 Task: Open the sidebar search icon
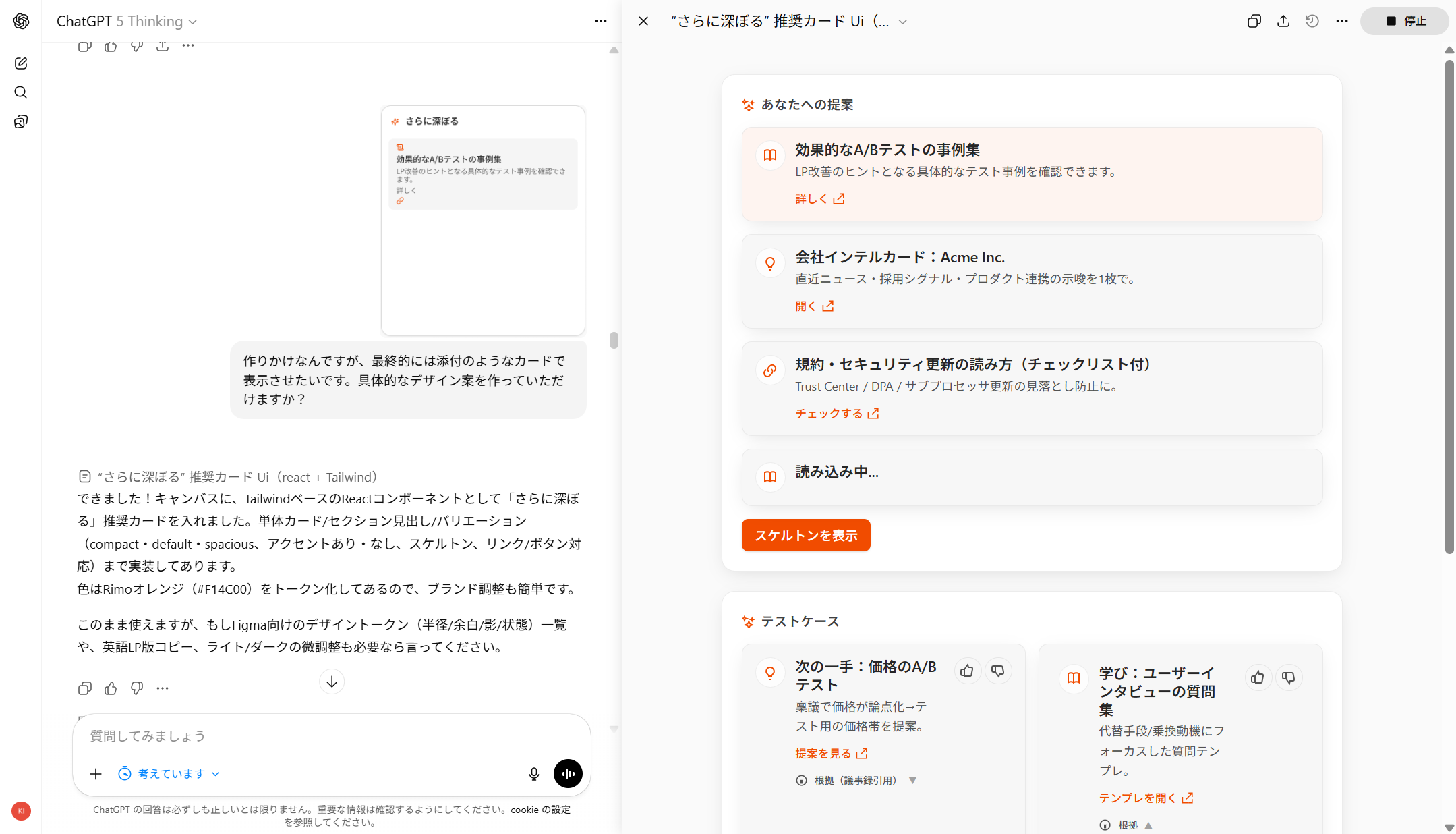coord(21,92)
